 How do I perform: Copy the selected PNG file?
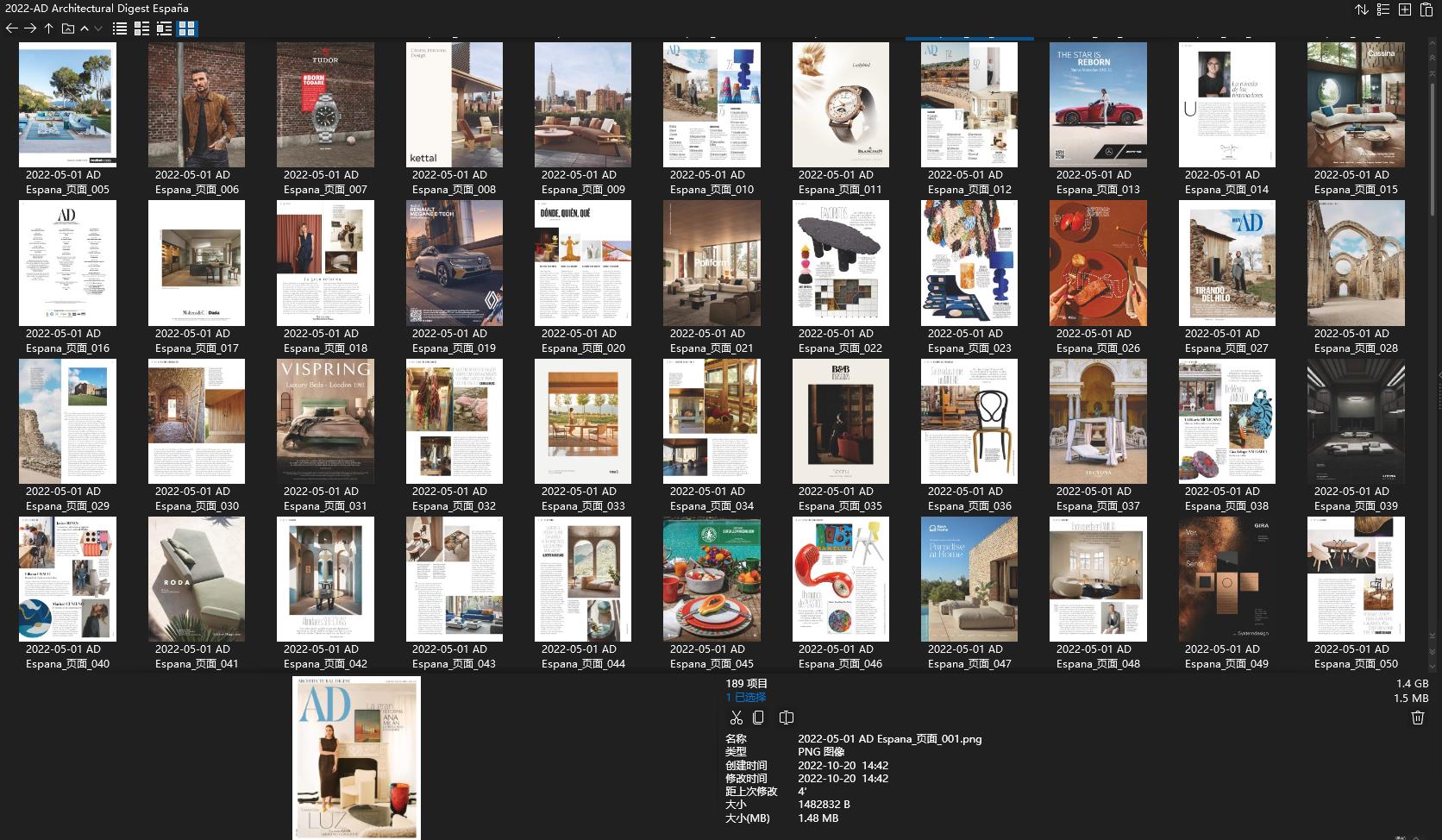pos(758,717)
